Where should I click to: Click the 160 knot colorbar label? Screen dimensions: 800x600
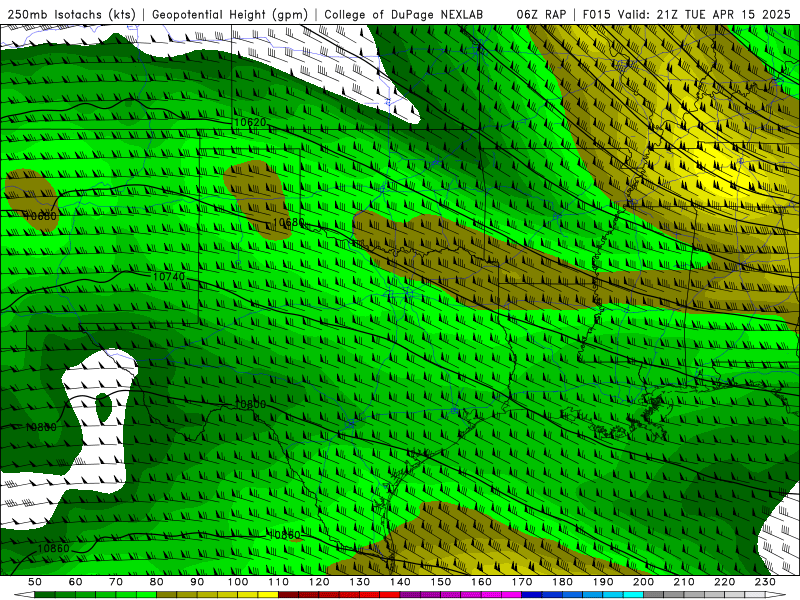481,582
